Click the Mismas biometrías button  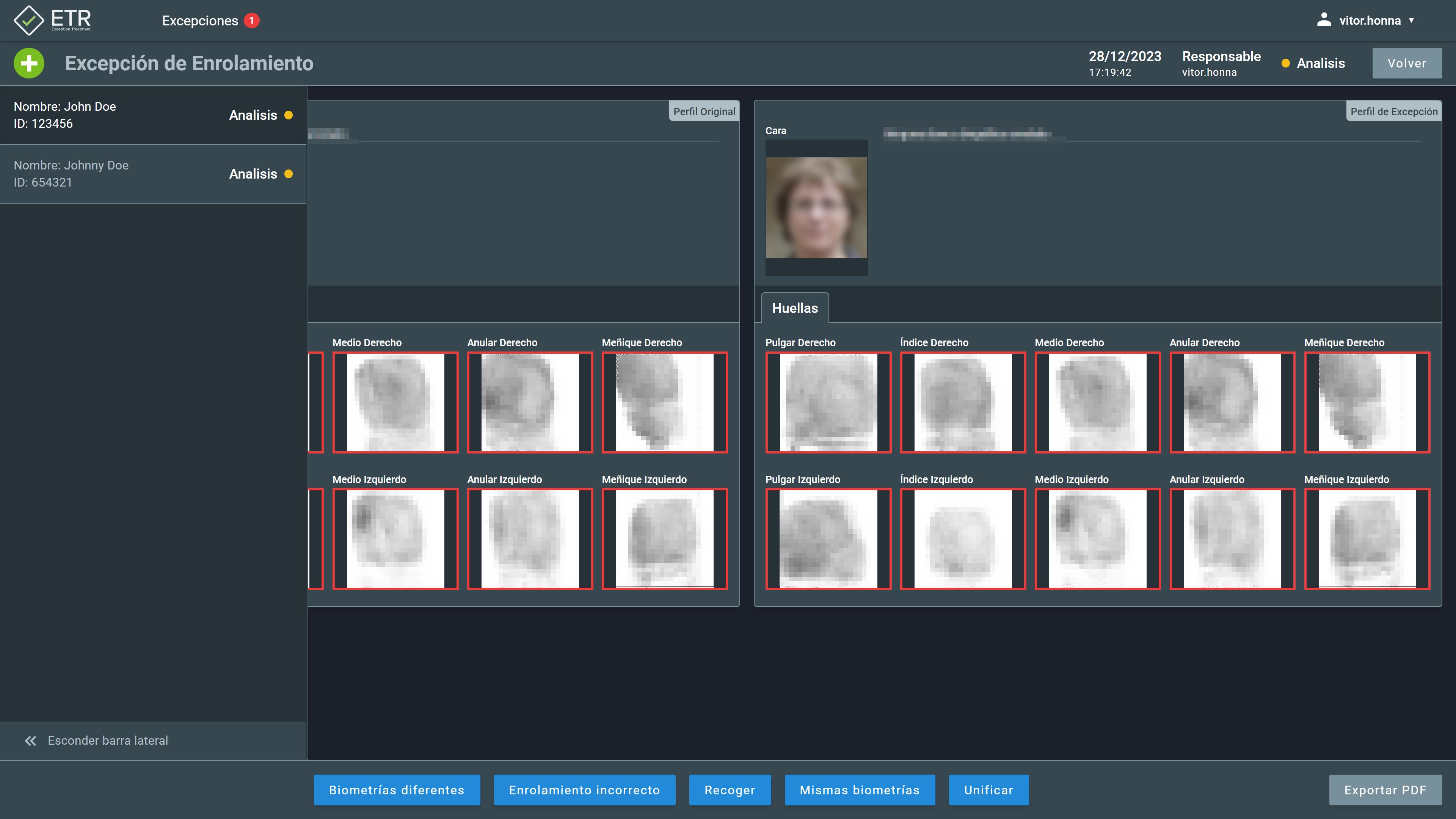860,789
